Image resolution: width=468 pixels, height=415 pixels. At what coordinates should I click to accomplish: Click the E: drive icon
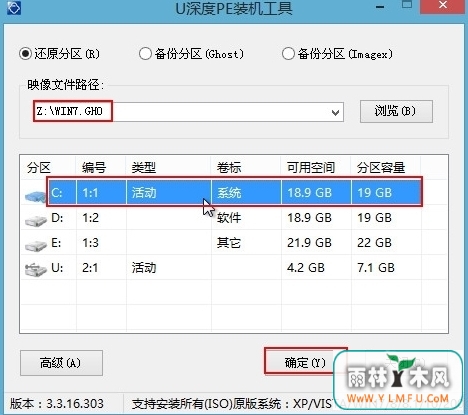click(36, 246)
